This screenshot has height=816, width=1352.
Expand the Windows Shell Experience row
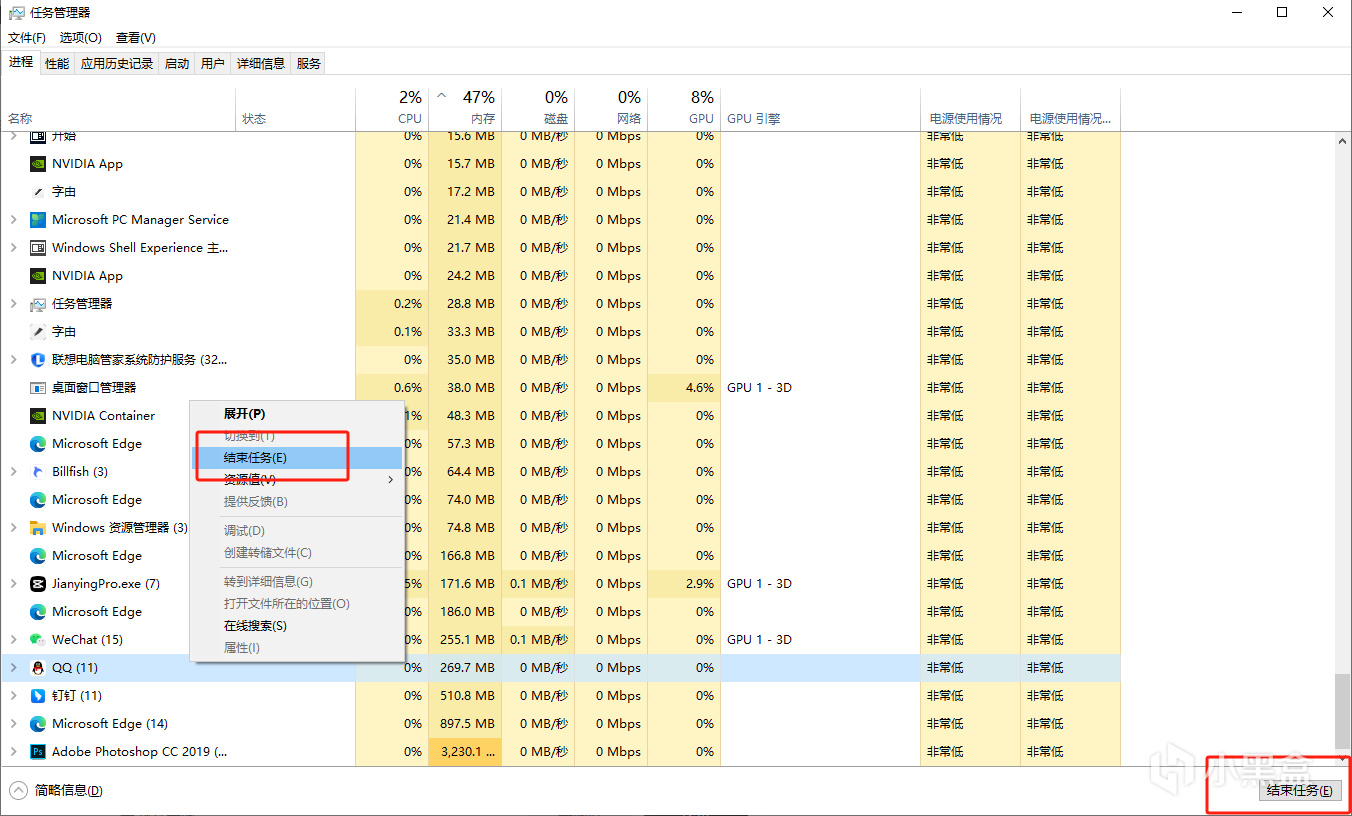13,248
